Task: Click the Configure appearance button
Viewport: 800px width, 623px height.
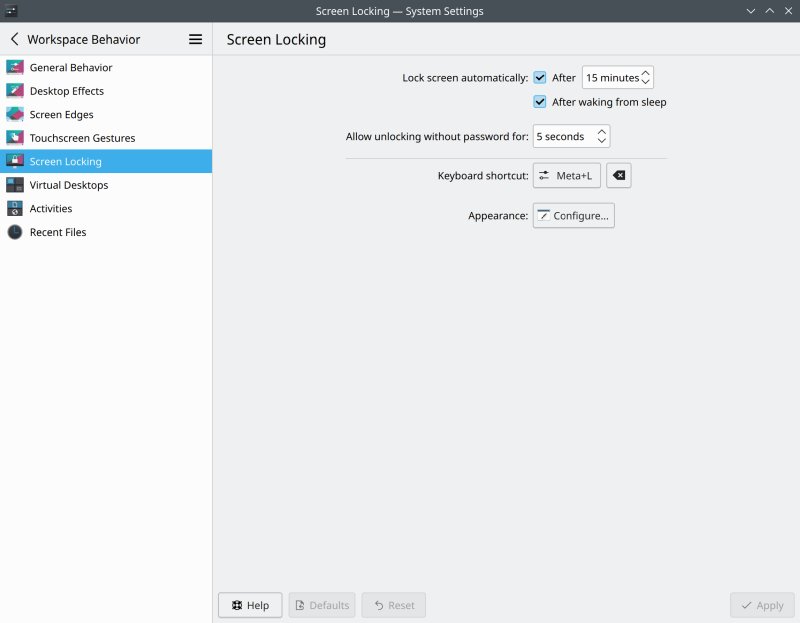Action: coord(573,216)
